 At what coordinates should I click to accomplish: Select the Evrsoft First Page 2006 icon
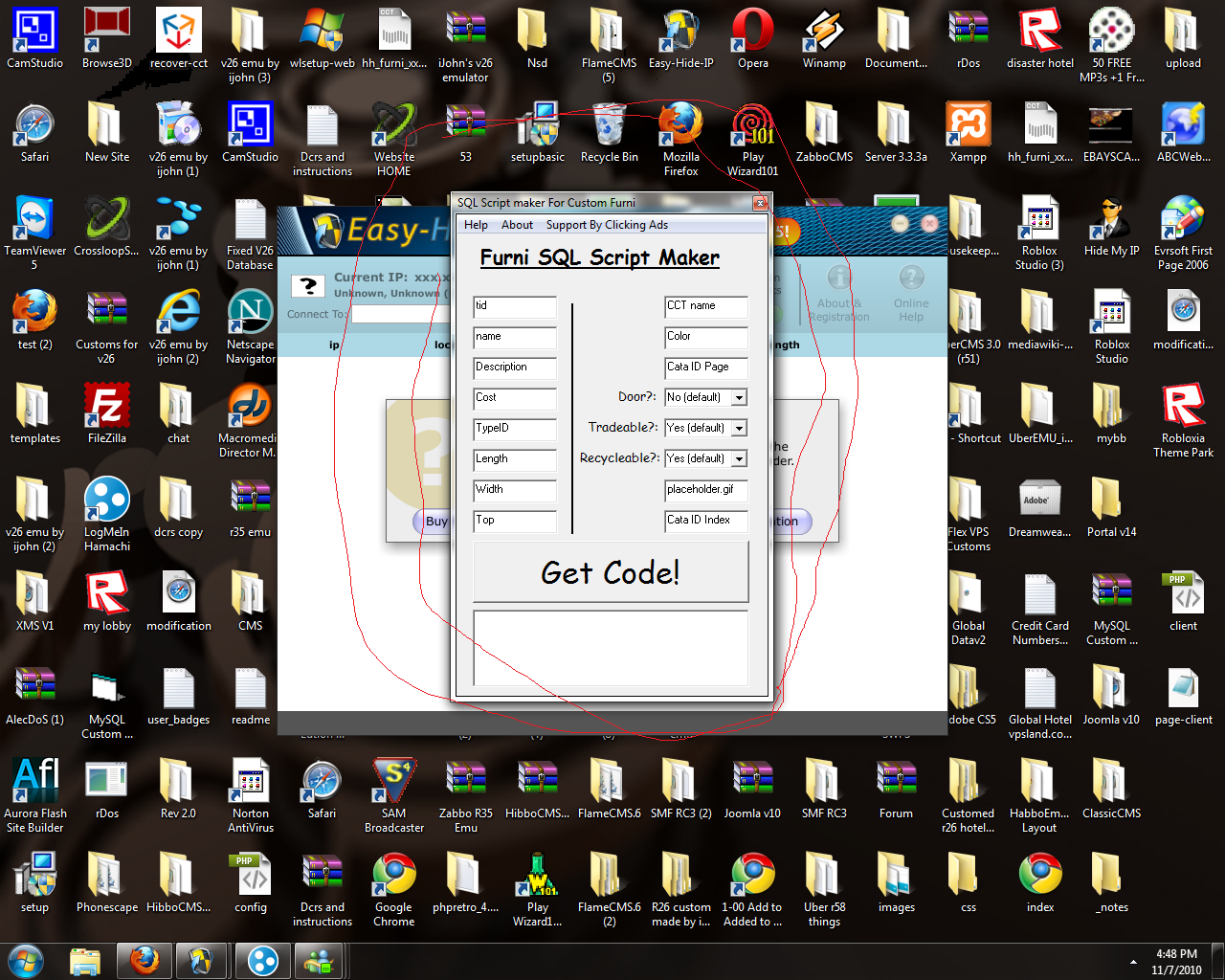(1183, 234)
